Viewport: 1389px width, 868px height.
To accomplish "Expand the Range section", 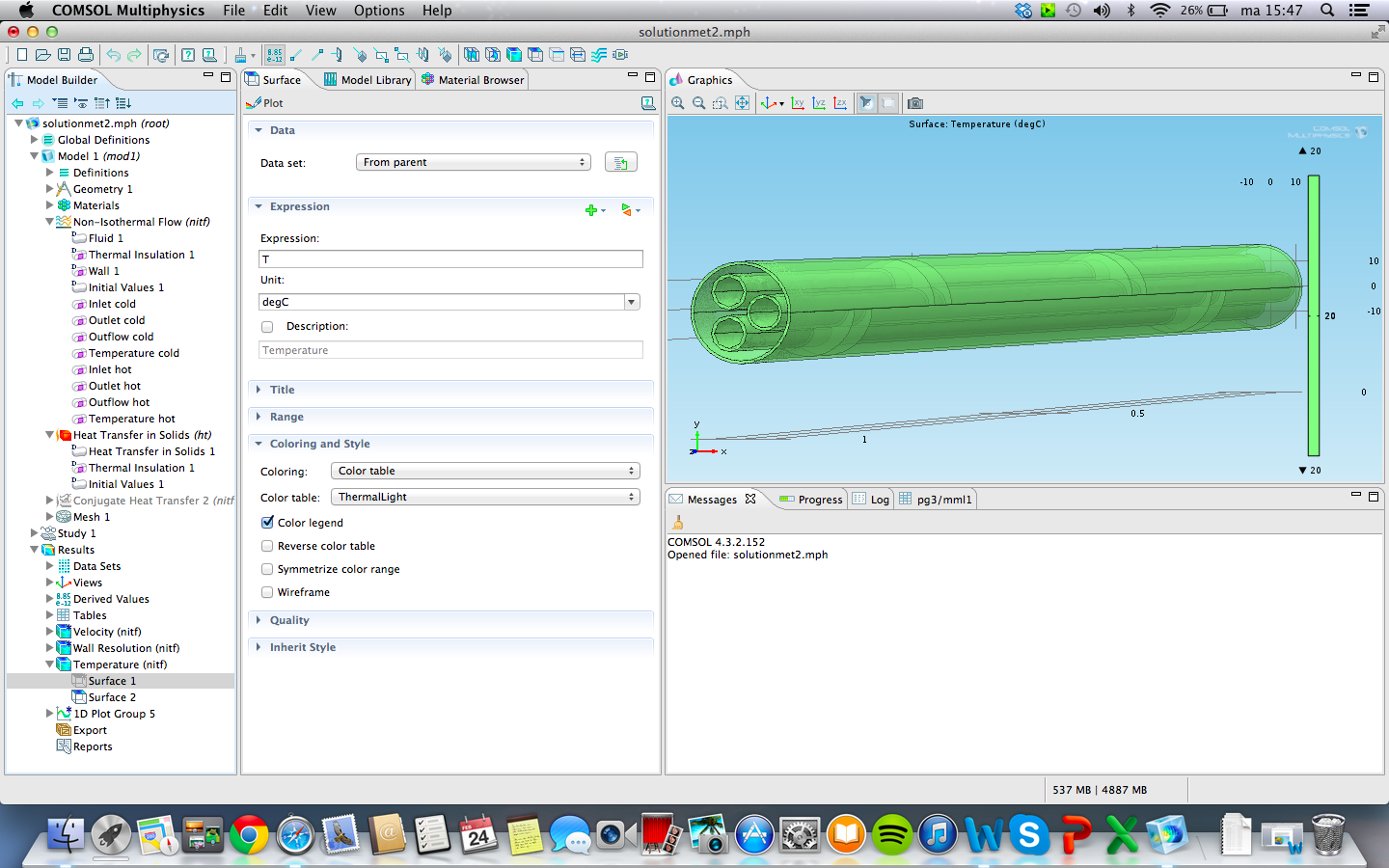I will [x=286, y=417].
